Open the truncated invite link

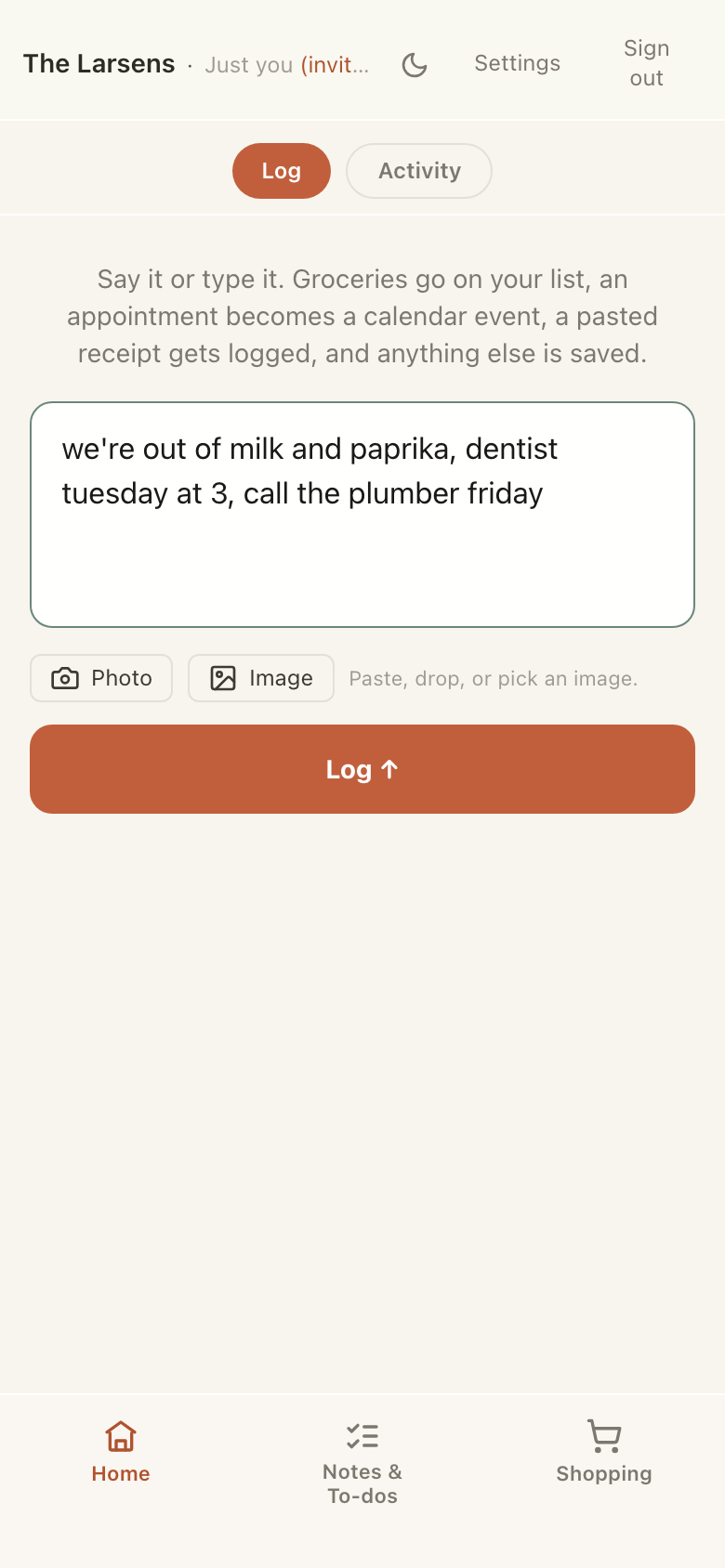(335, 65)
